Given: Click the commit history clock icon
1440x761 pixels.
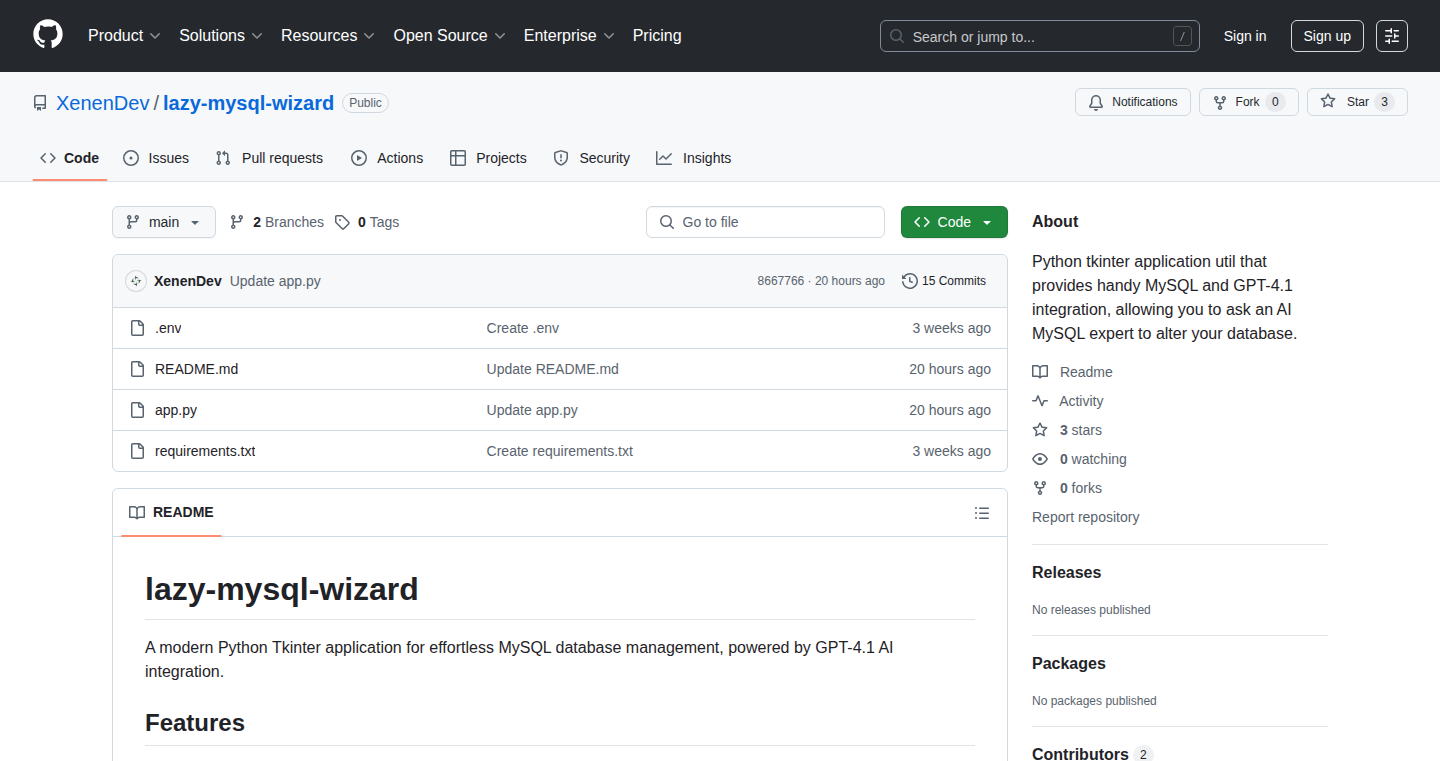Looking at the screenshot, I should point(910,281).
